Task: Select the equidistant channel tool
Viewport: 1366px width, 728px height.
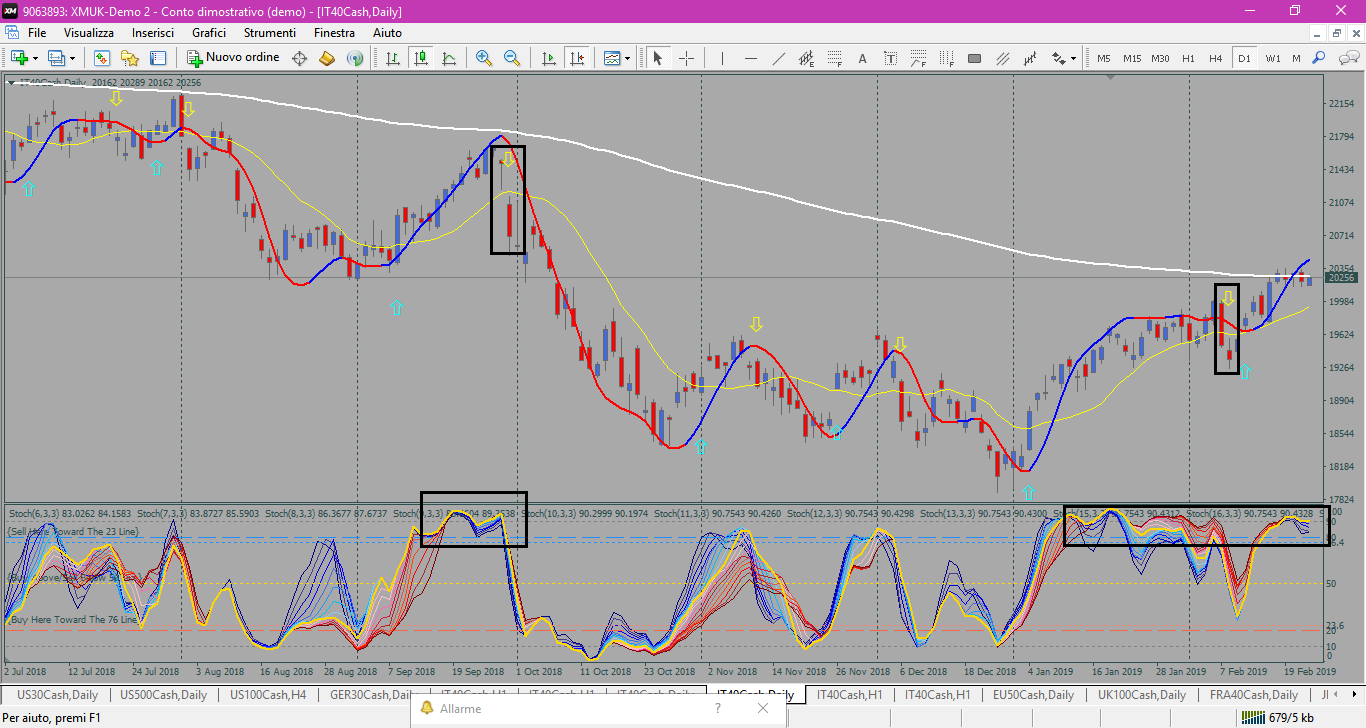Action: 807,58
